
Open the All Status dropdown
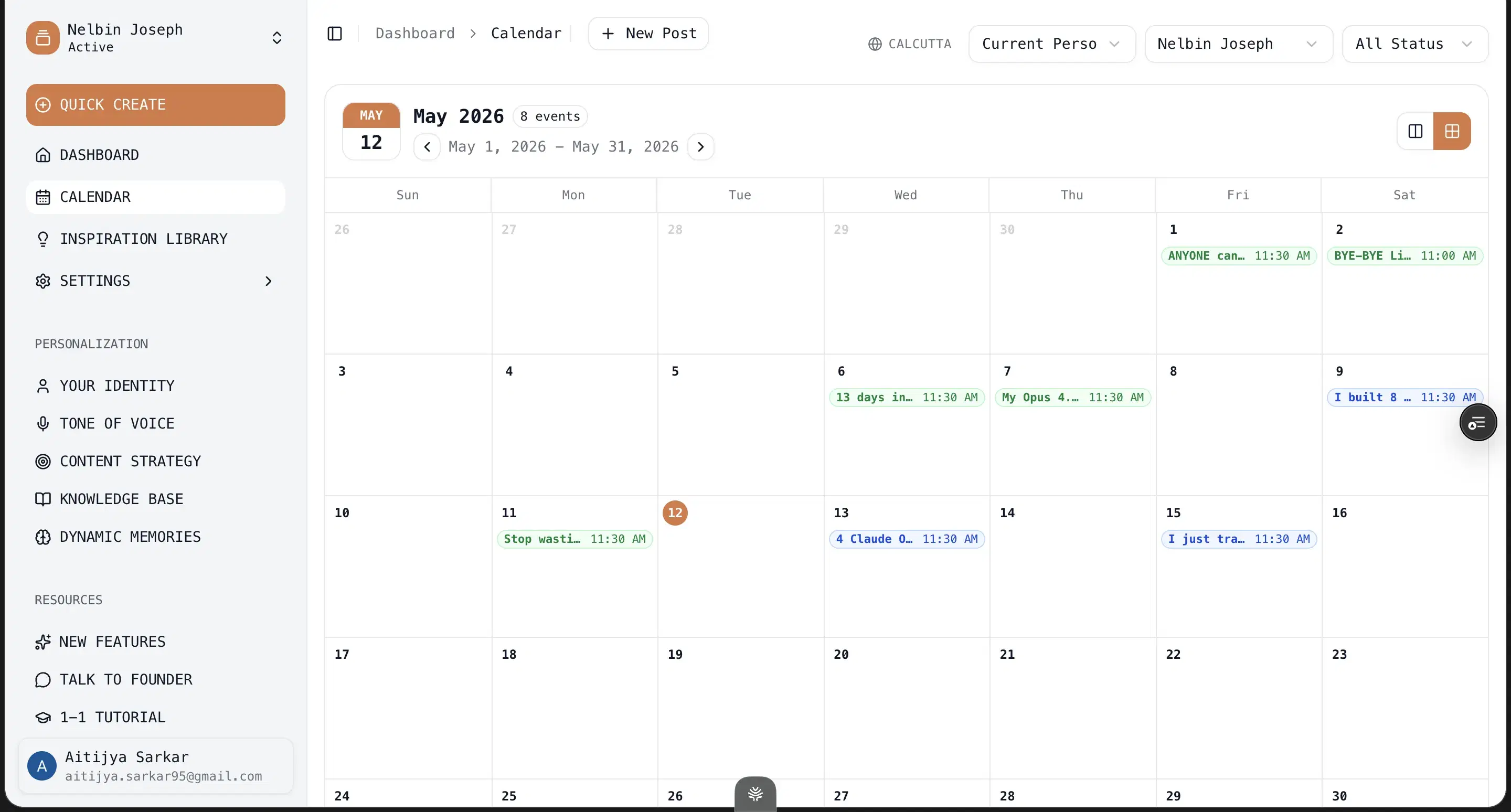pyautogui.click(x=1414, y=44)
